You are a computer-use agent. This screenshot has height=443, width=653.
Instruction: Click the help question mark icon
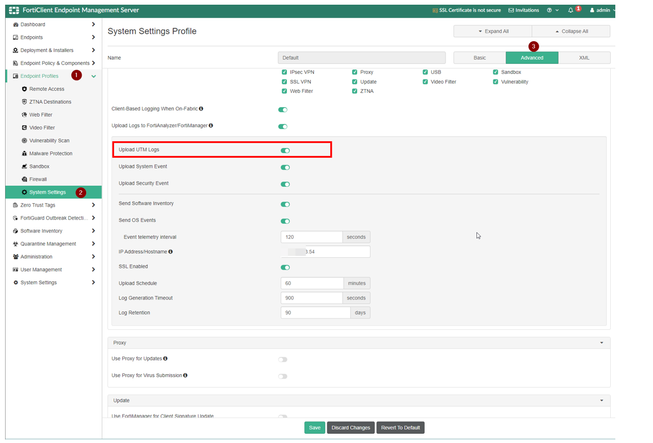(549, 10)
